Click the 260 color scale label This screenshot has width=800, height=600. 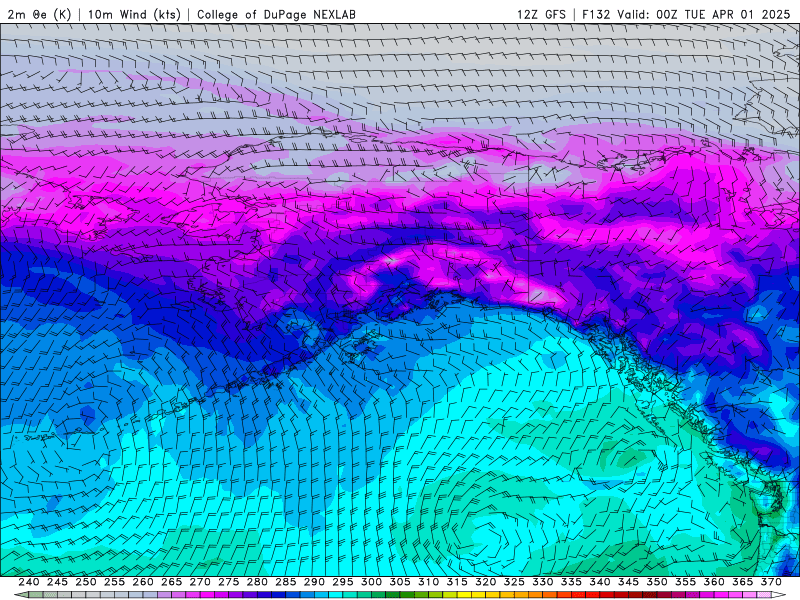click(143, 582)
